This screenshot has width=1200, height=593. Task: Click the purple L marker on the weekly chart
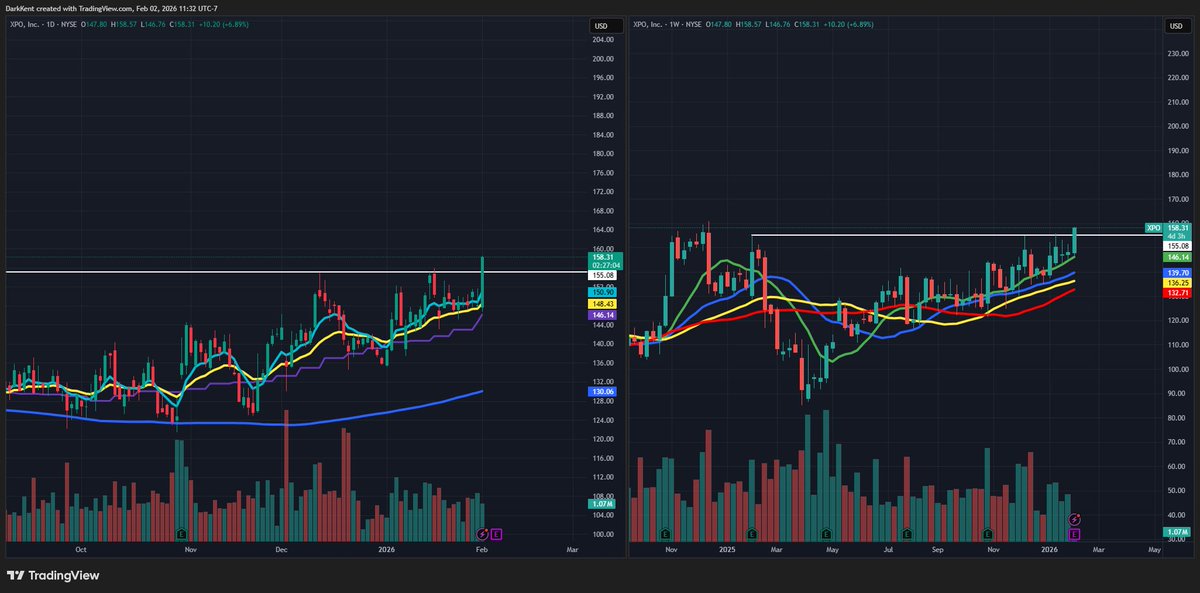click(1074, 534)
